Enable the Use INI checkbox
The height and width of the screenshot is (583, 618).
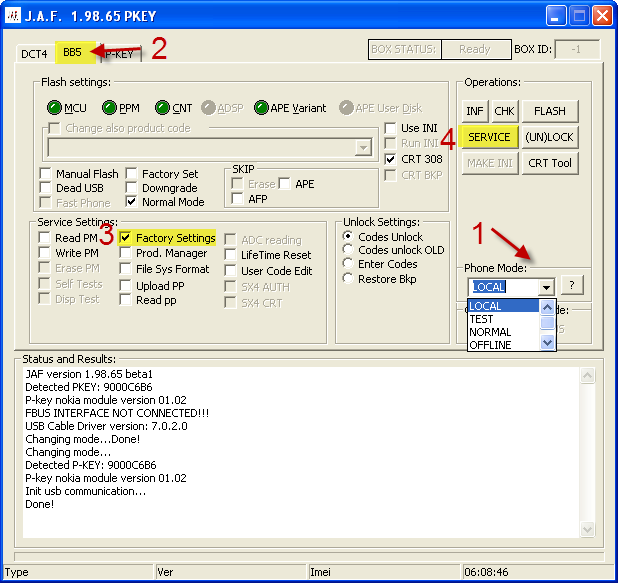[x=390, y=128]
